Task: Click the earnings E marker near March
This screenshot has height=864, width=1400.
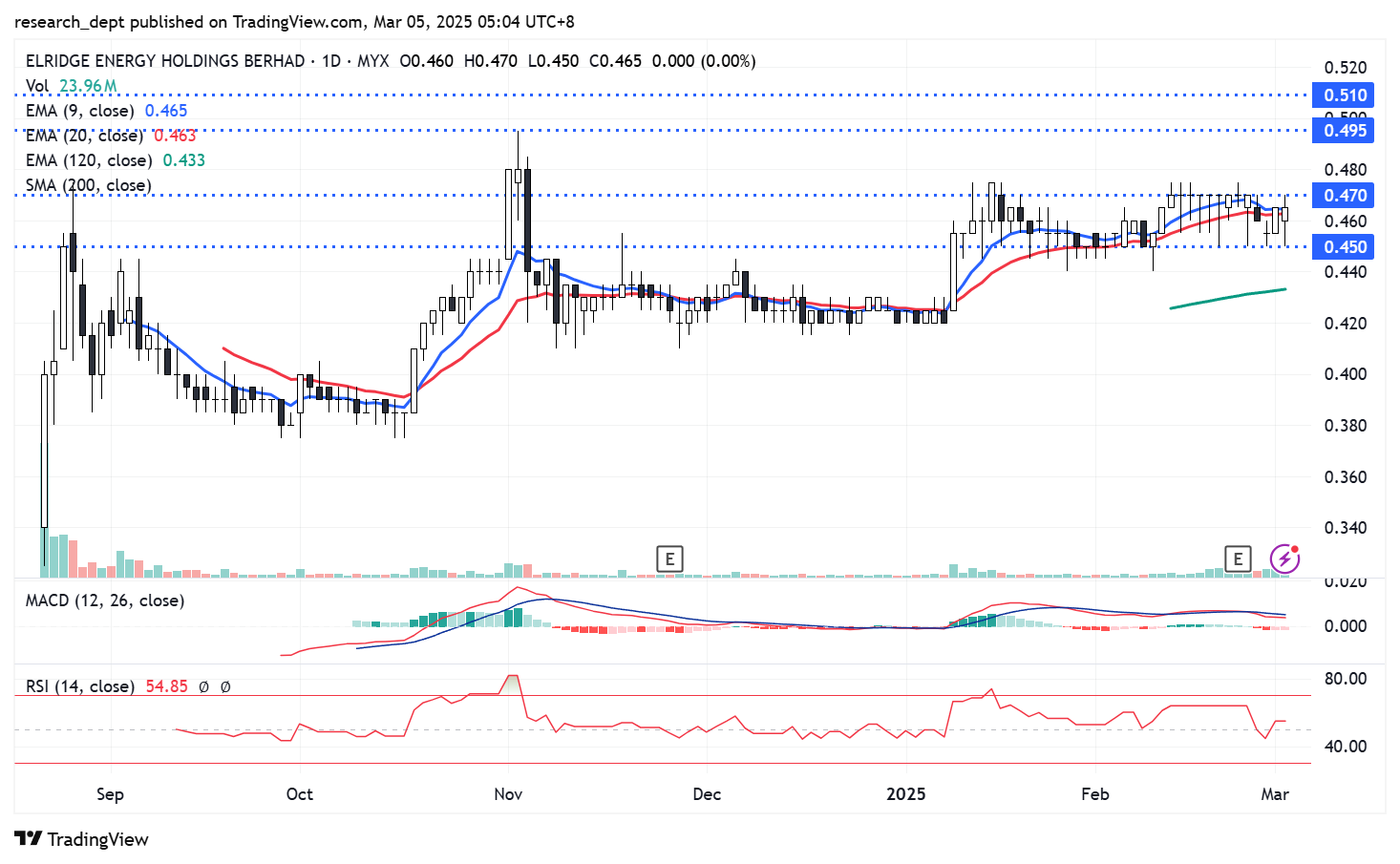Action: tap(1238, 559)
